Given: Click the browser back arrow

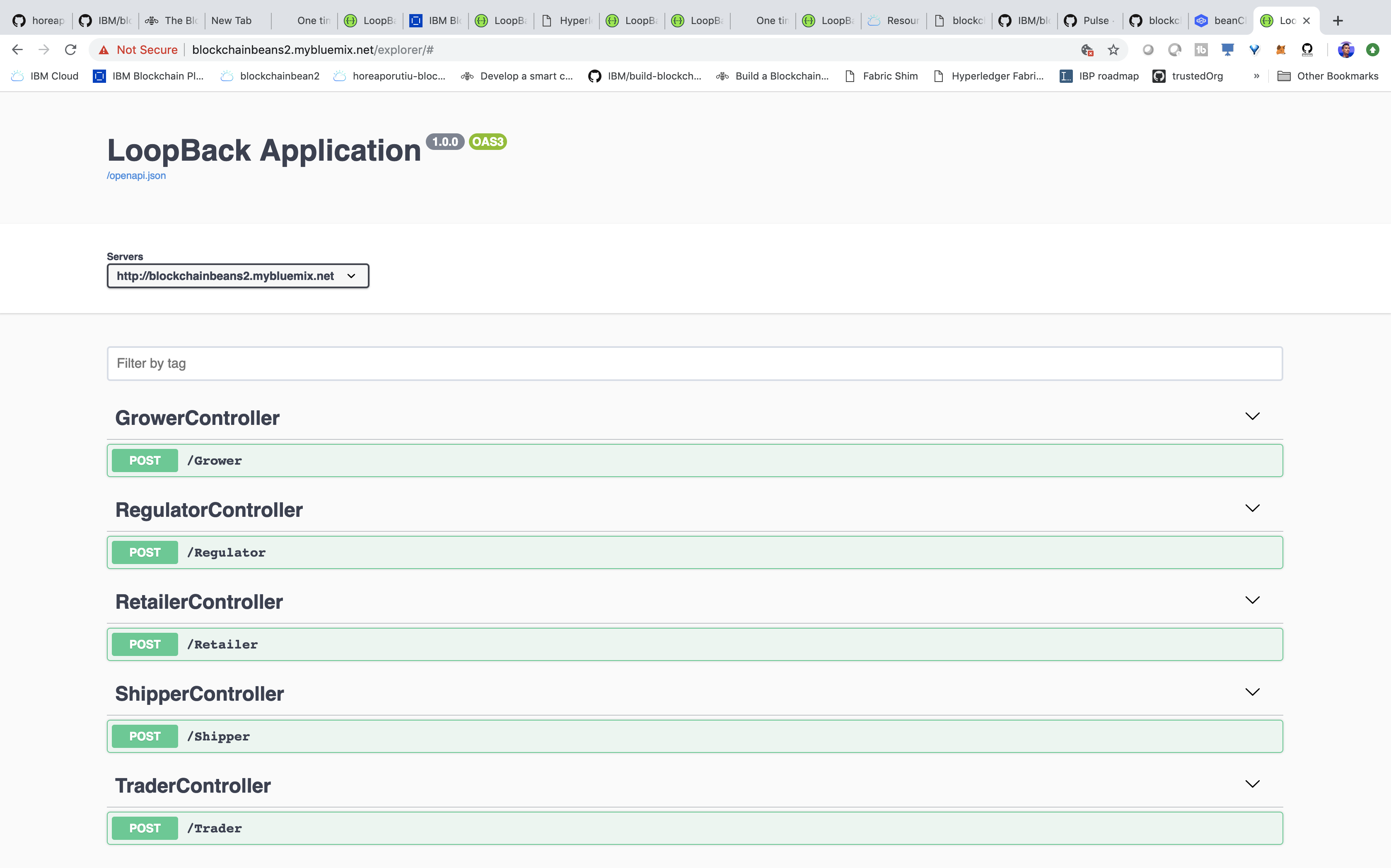Looking at the screenshot, I should click(x=17, y=50).
